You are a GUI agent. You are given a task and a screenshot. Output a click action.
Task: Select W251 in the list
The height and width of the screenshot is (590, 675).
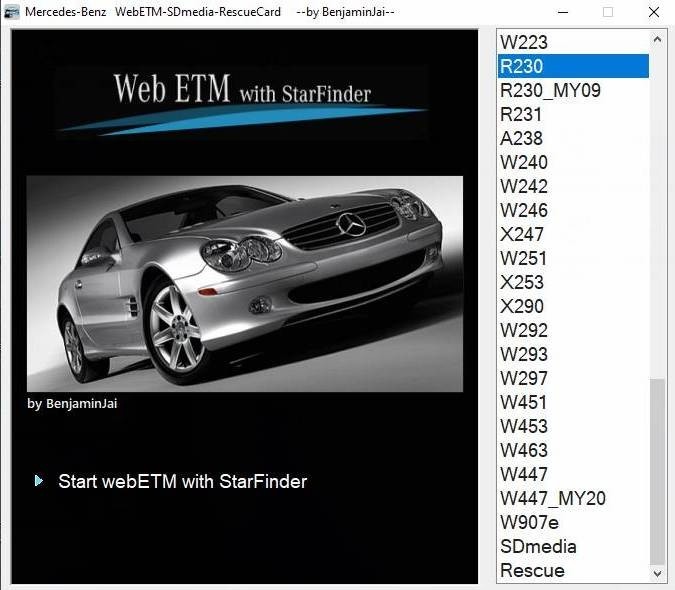click(573, 259)
